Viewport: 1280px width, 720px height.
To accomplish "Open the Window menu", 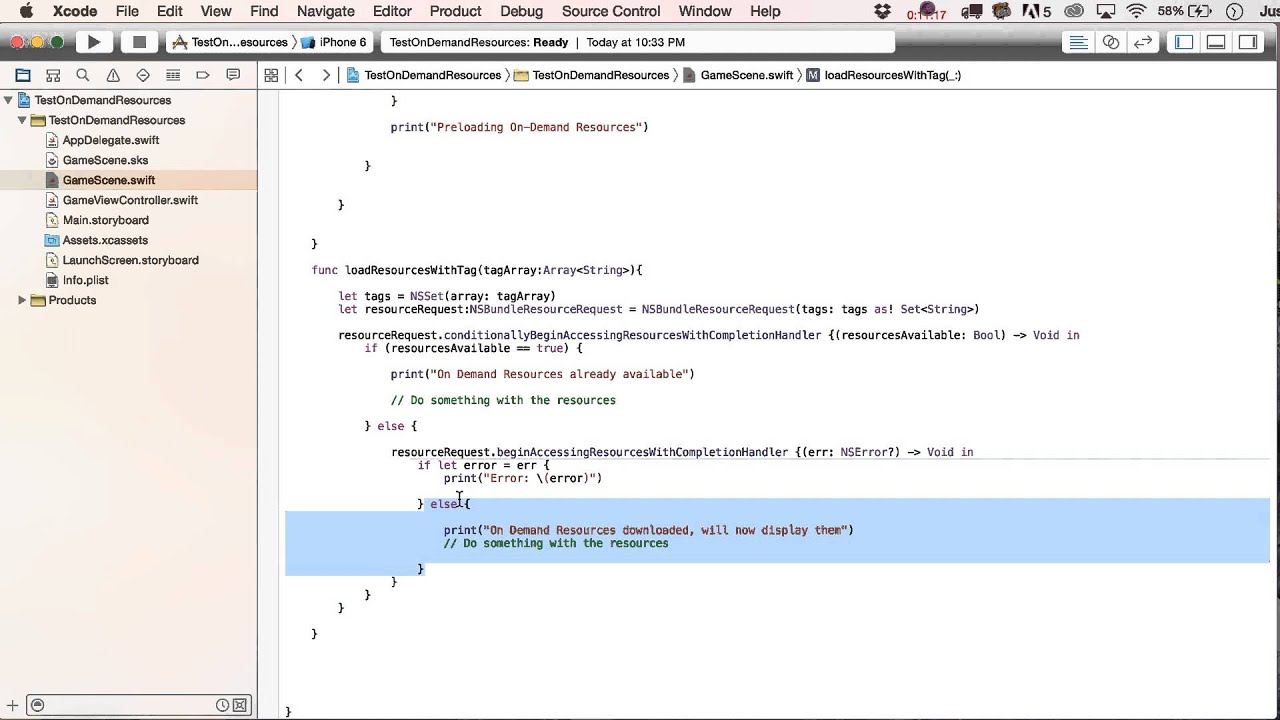I will coord(705,11).
